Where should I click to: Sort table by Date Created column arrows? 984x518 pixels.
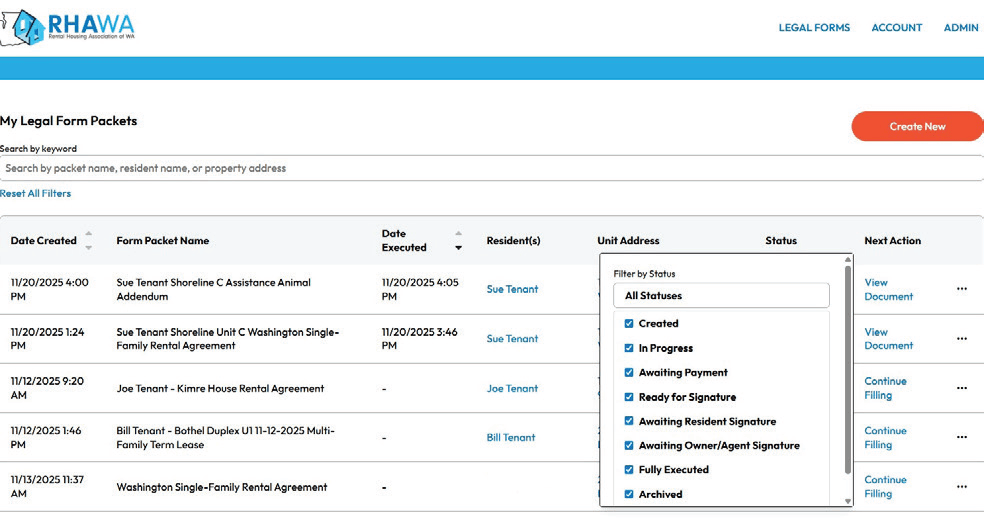(88, 240)
